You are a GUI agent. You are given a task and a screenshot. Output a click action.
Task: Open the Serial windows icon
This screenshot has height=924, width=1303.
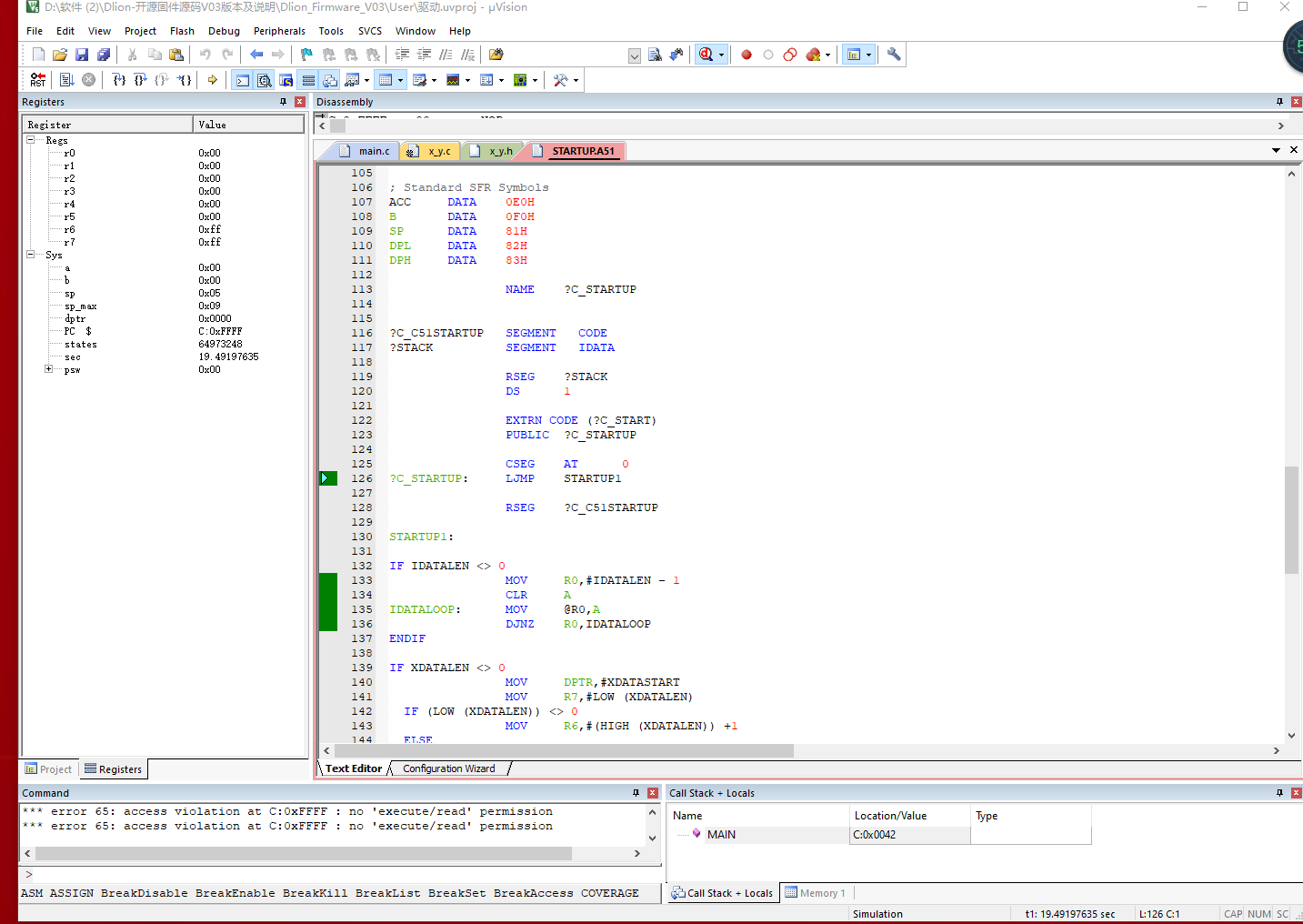click(419, 80)
